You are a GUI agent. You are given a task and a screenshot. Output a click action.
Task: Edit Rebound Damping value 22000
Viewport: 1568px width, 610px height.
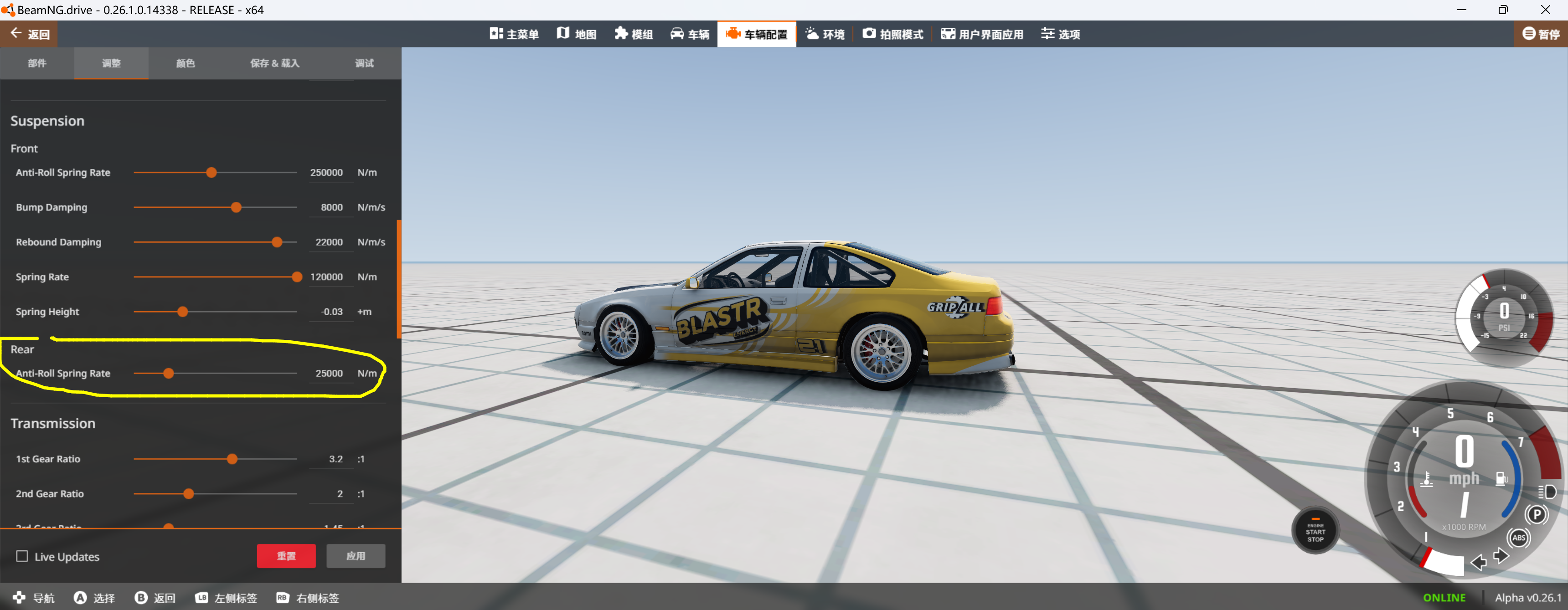(x=330, y=242)
